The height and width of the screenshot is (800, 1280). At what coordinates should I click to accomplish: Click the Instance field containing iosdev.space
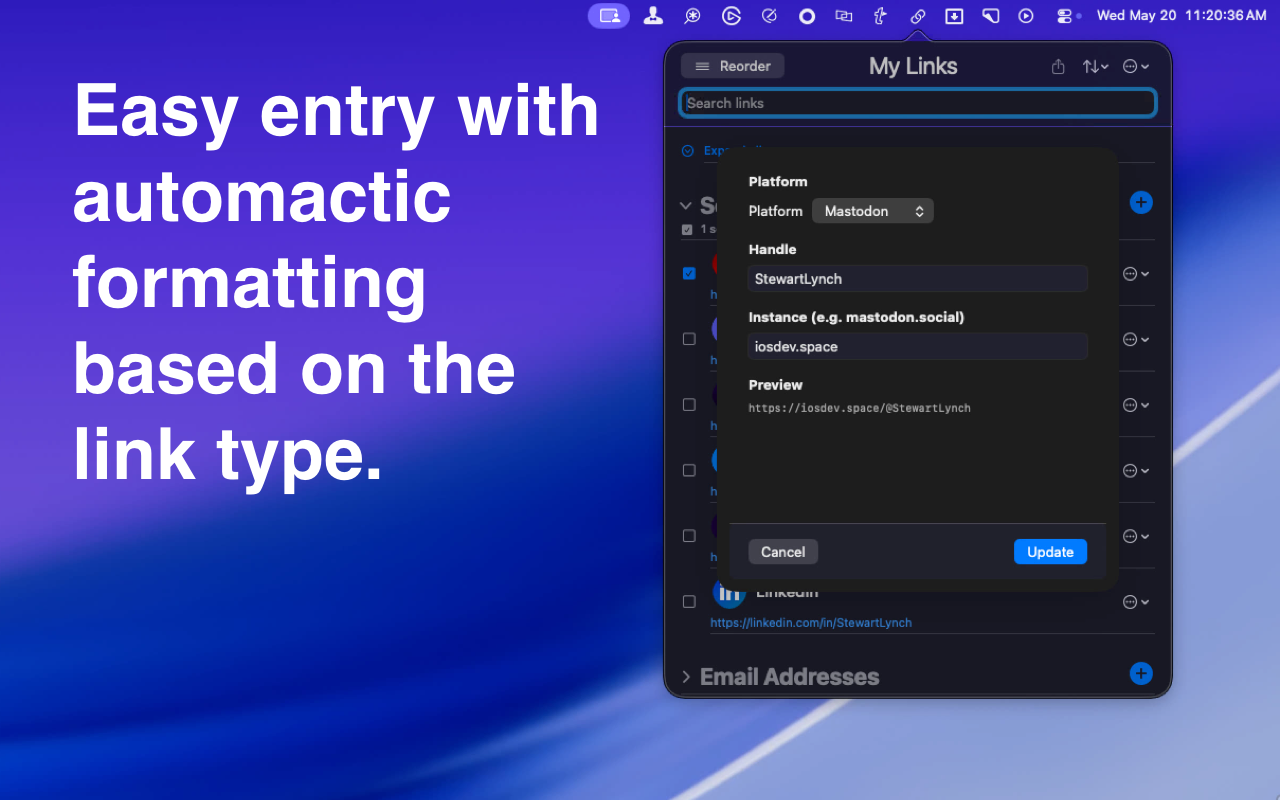click(x=918, y=347)
